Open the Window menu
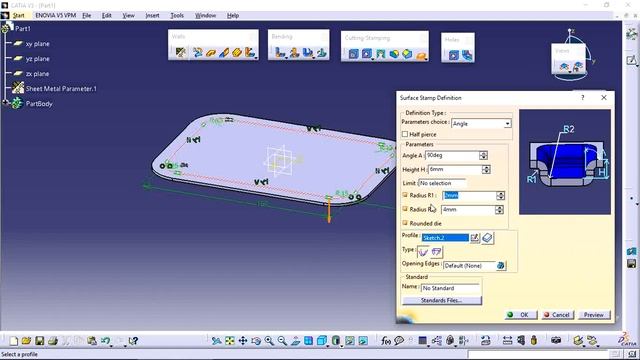 coord(205,16)
